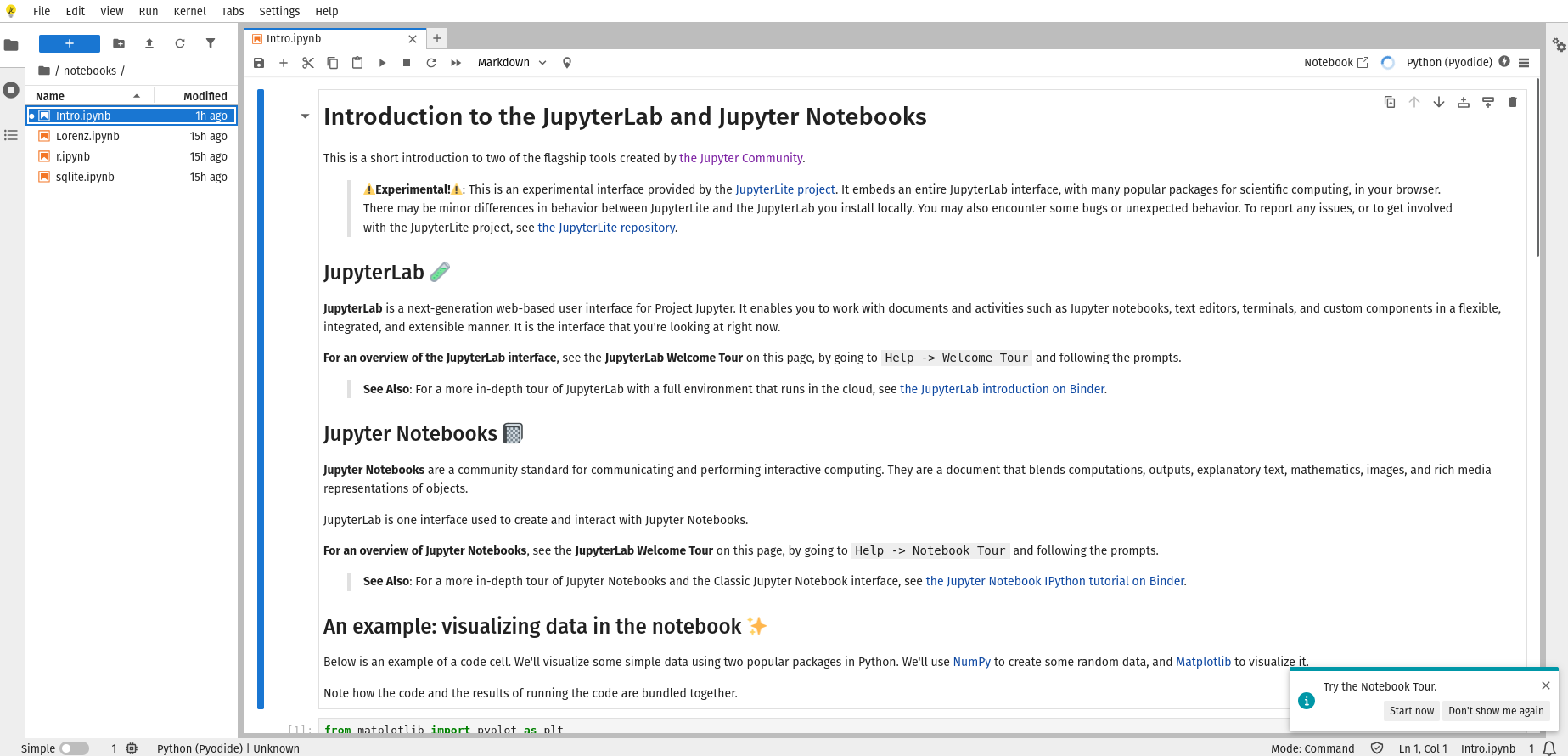Copy the selected cell icon
Viewport: 1568px width, 756px height.
[x=333, y=63]
